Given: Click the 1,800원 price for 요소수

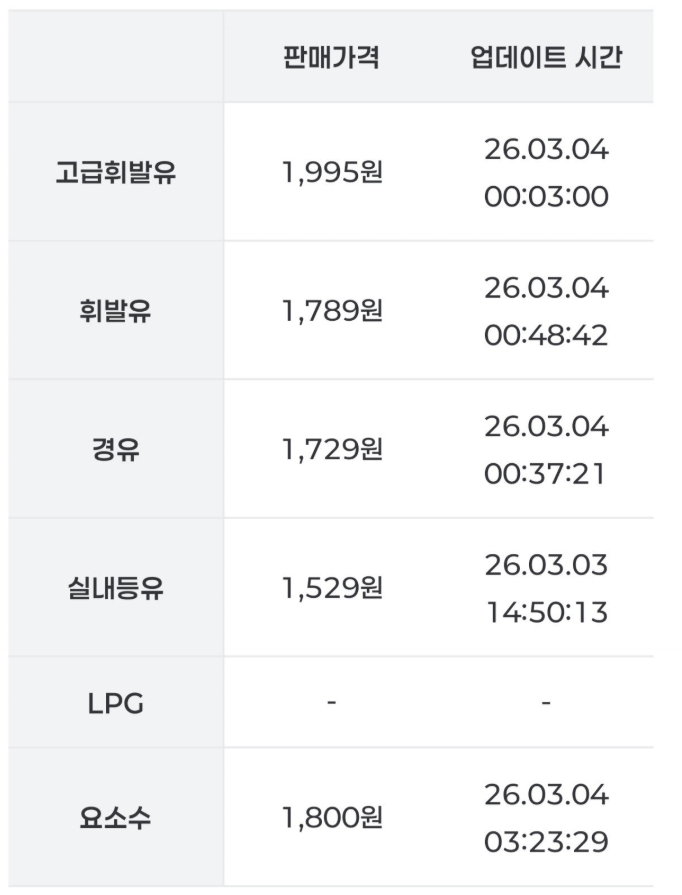Looking at the screenshot, I should pos(331,818).
